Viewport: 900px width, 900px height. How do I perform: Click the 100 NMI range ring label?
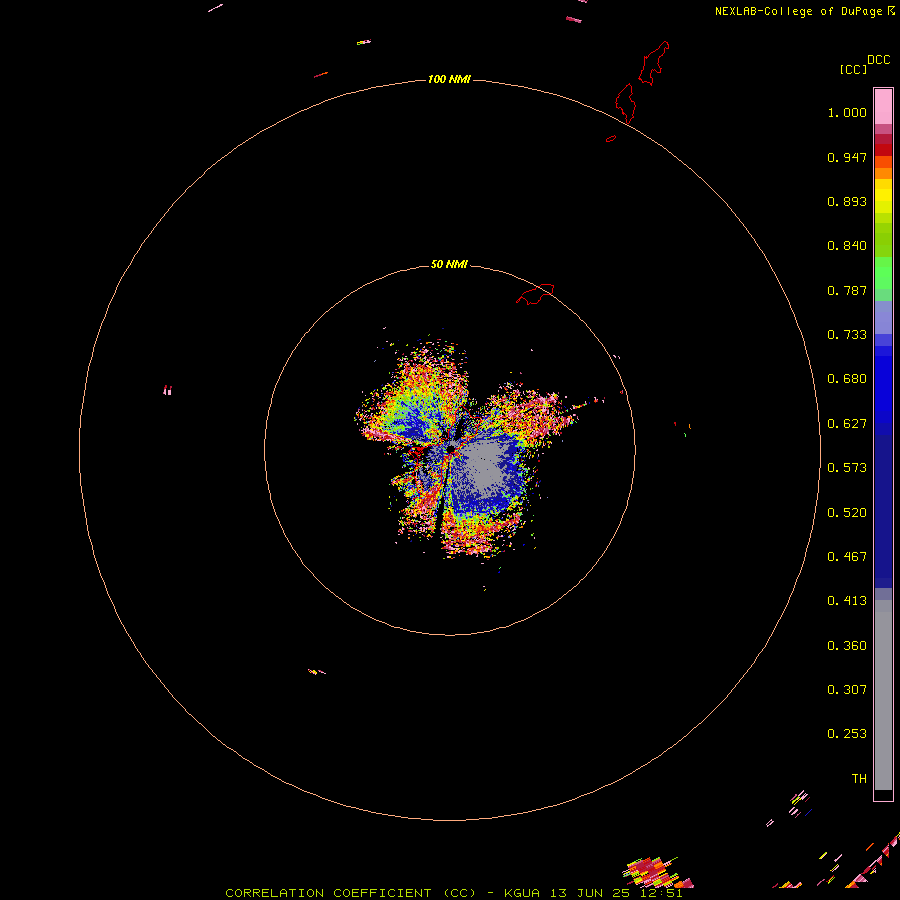449,79
